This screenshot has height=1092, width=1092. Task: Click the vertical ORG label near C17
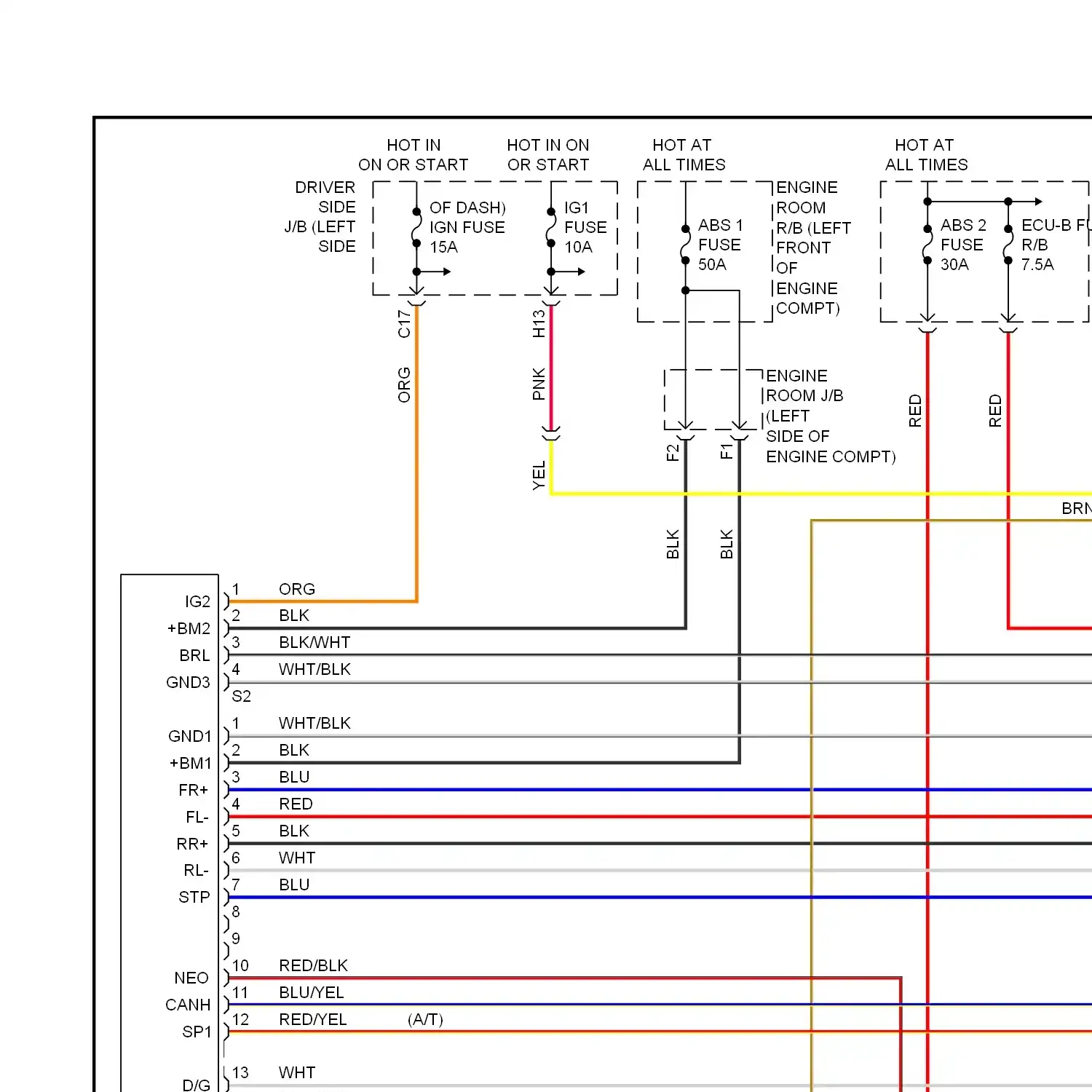click(x=404, y=384)
